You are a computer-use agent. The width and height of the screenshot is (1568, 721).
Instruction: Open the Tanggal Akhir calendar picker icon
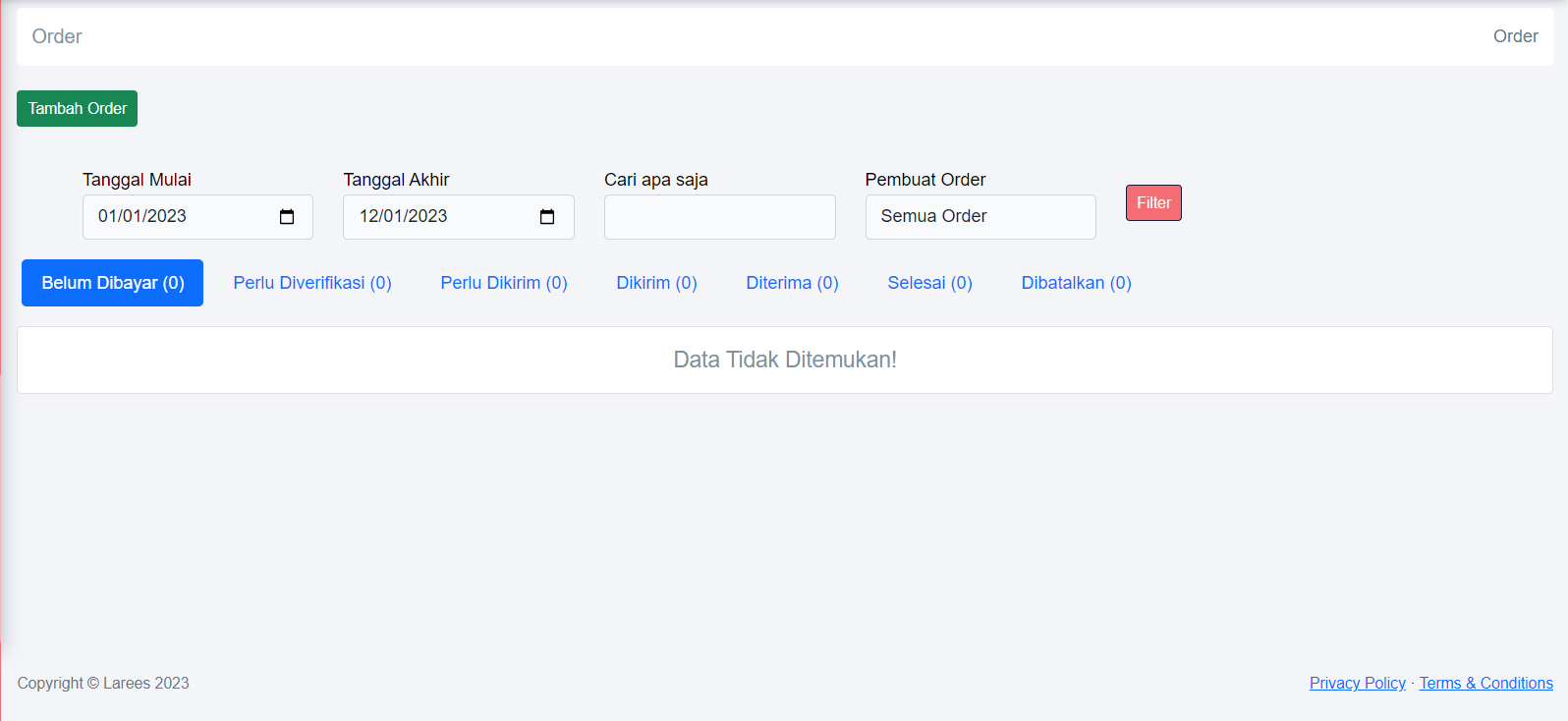point(547,217)
